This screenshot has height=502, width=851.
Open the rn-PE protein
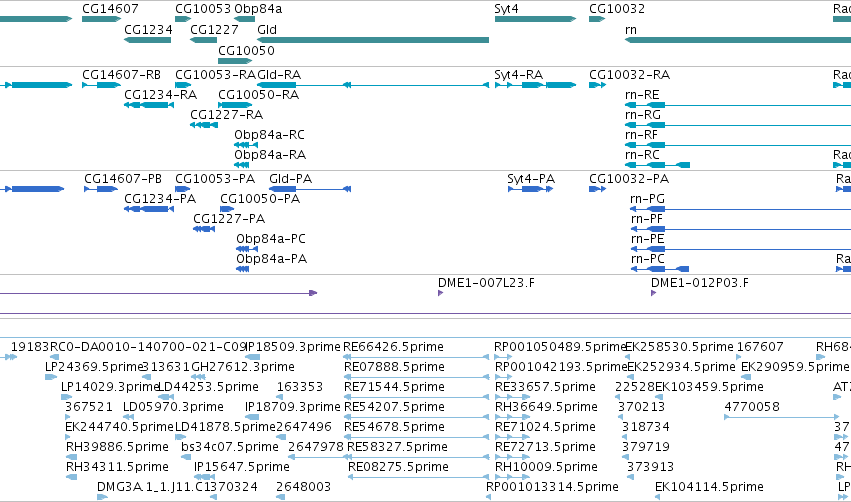[741, 249]
